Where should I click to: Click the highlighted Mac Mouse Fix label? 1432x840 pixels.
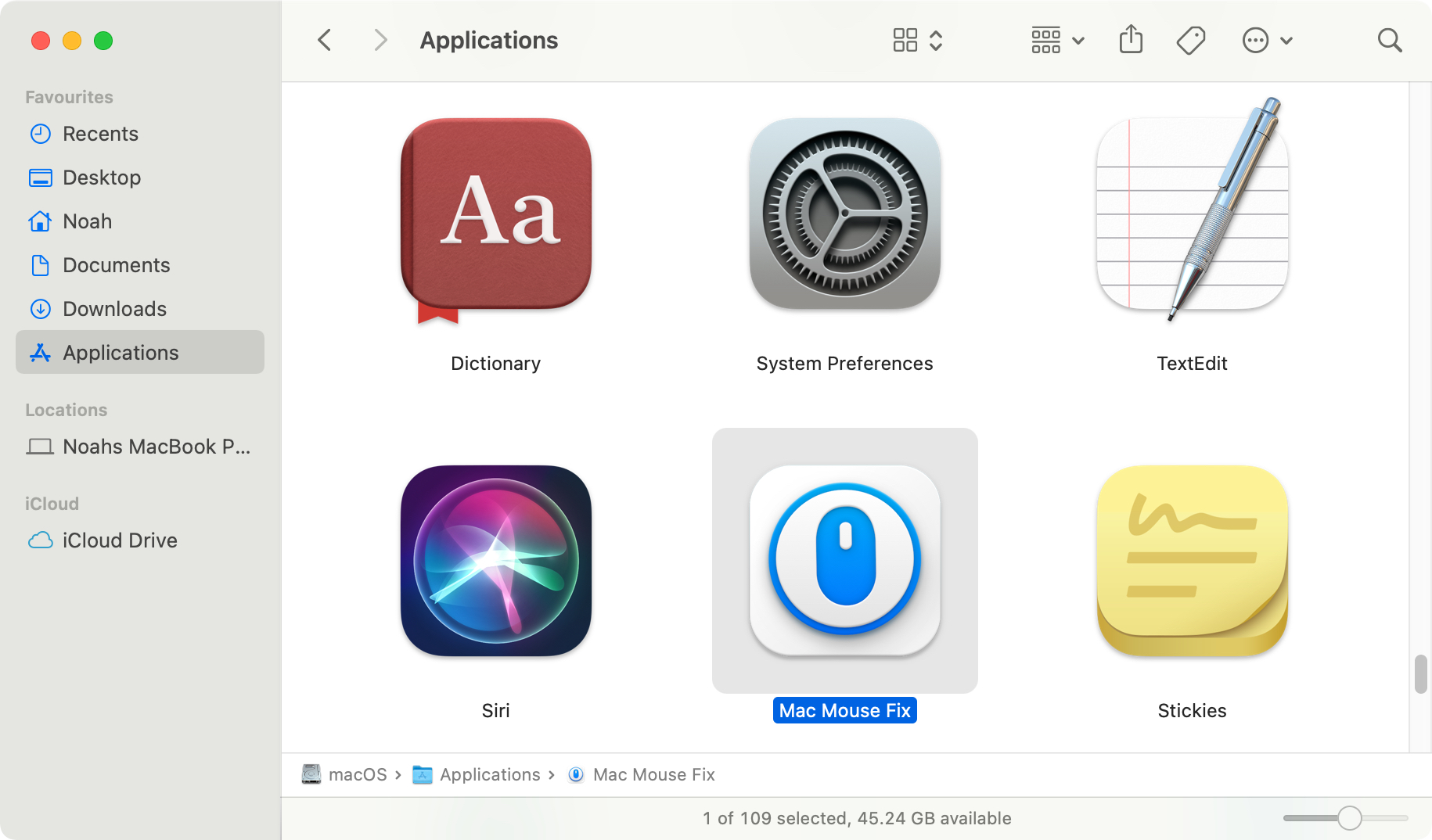click(x=845, y=710)
